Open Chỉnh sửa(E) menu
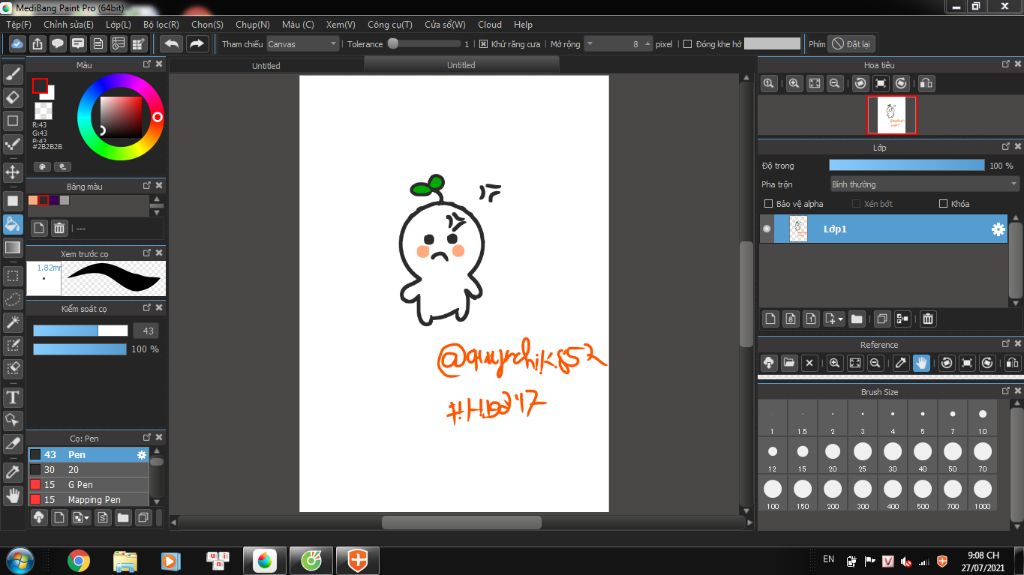Viewport: 1024px width, 575px height. (68, 24)
